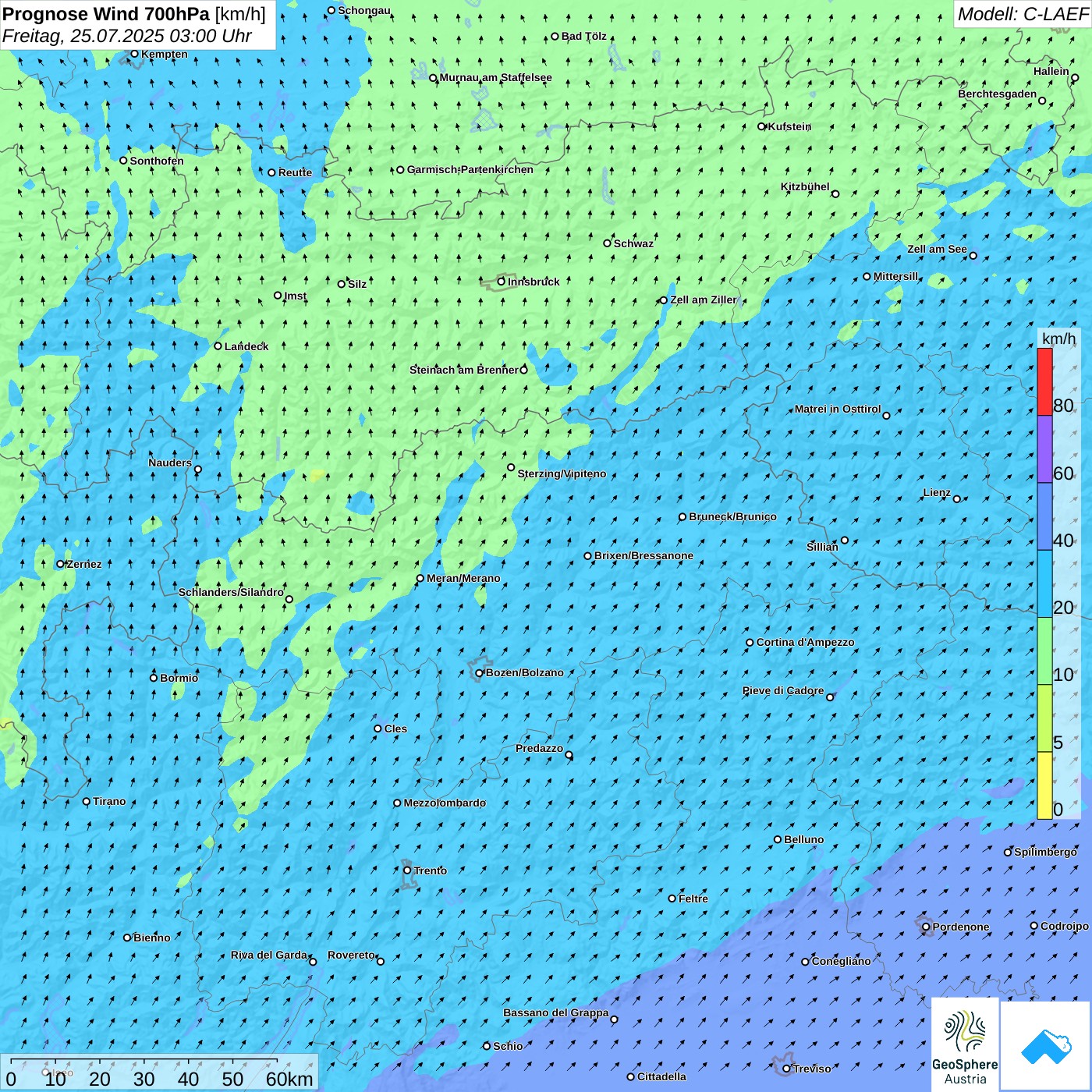1092x1092 pixels.
Task: Click the blue mountain-cloud logo icon
Action: [1045, 1046]
